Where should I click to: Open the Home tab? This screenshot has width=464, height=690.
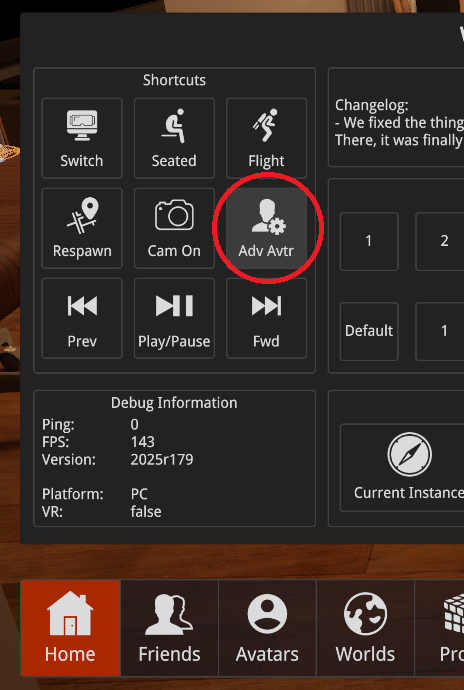click(x=70, y=628)
